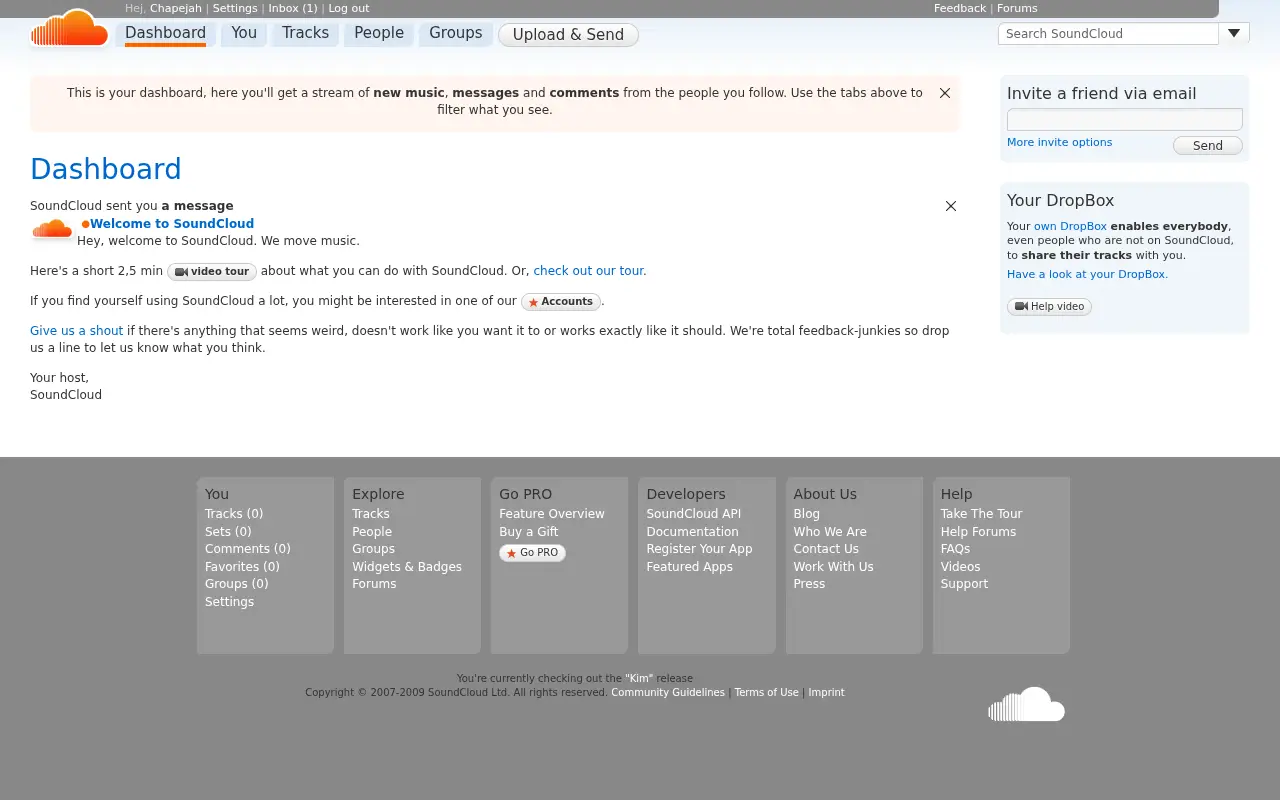Click Take The Tour in footer
Viewport: 1280px width, 800px height.
[x=981, y=514]
